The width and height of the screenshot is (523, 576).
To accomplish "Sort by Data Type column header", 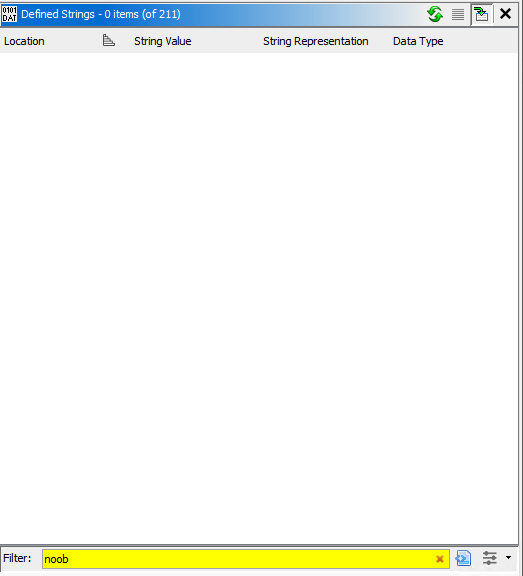I will (x=418, y=41).
